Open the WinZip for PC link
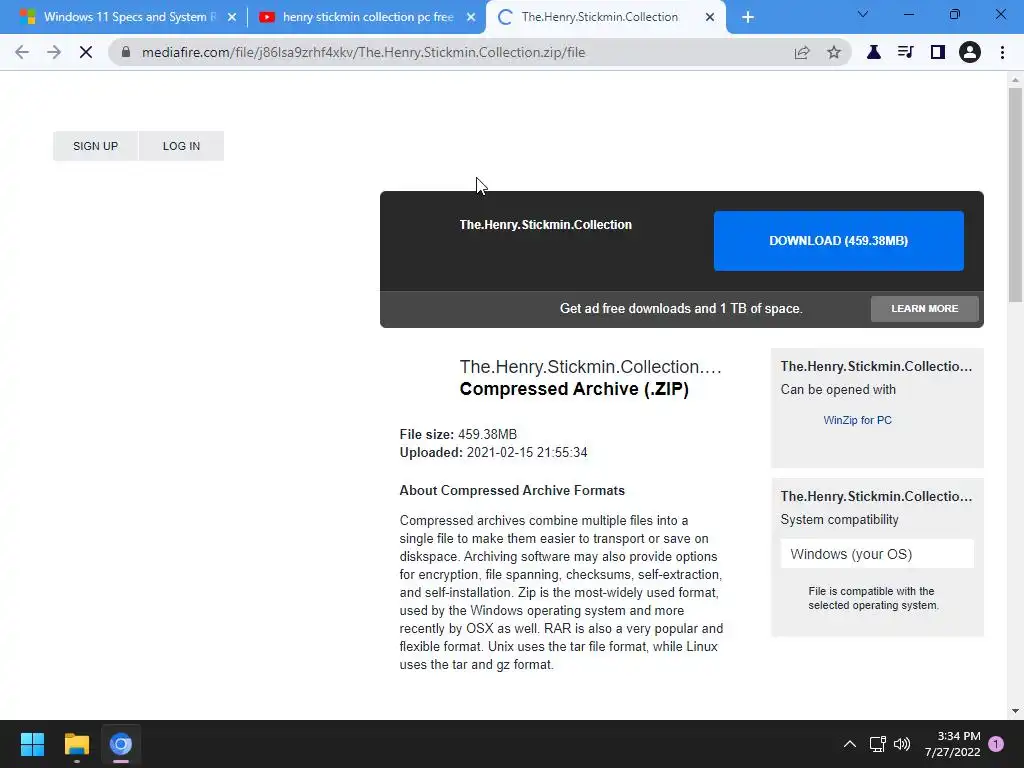This screenshot has width=1024, height=768. pos(857,421)
